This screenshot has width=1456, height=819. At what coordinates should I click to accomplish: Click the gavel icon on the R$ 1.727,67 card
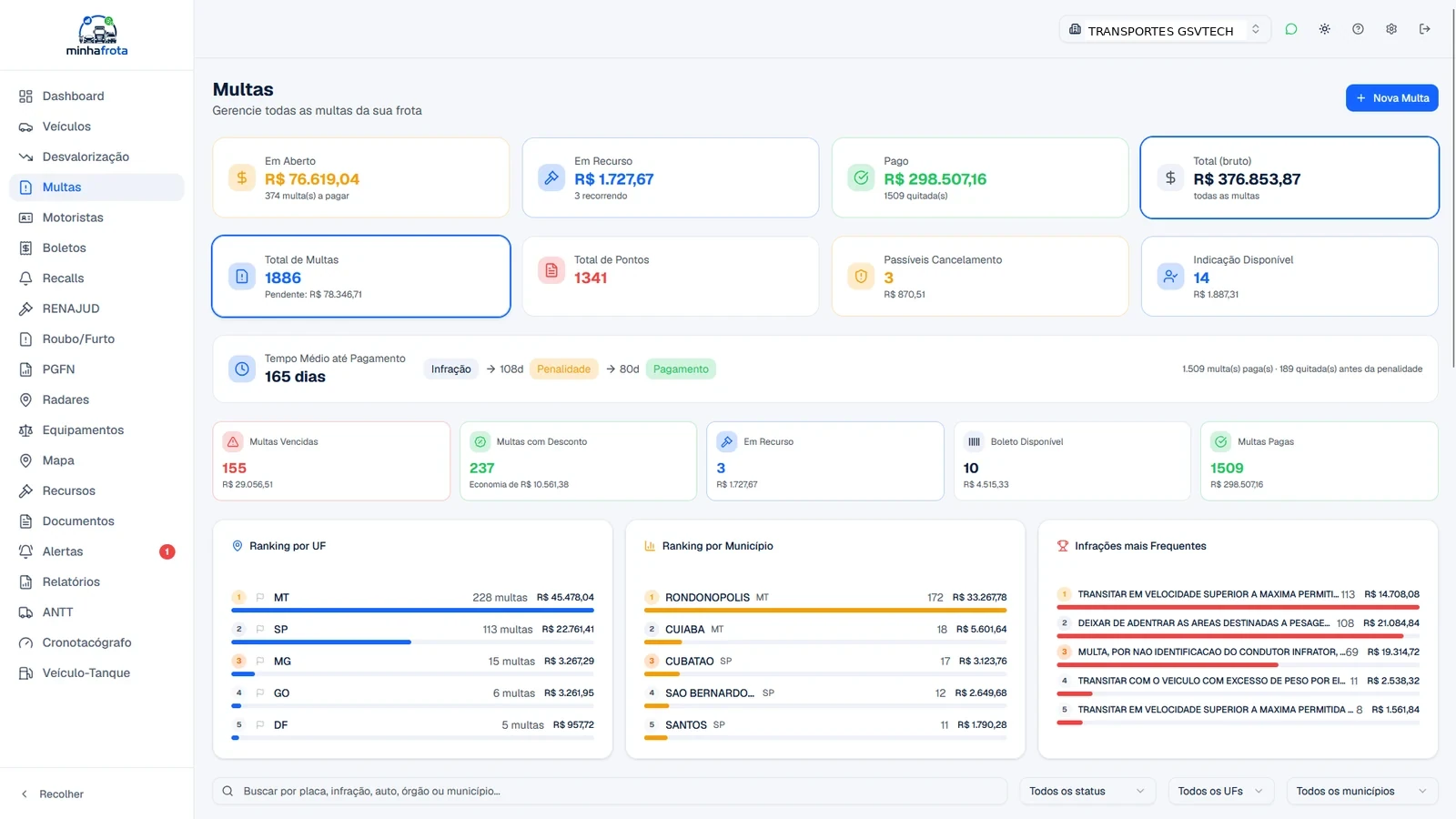point(551,177)
